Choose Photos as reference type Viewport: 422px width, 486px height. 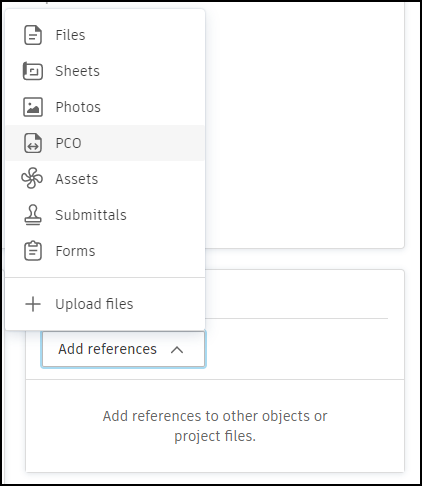105,107
